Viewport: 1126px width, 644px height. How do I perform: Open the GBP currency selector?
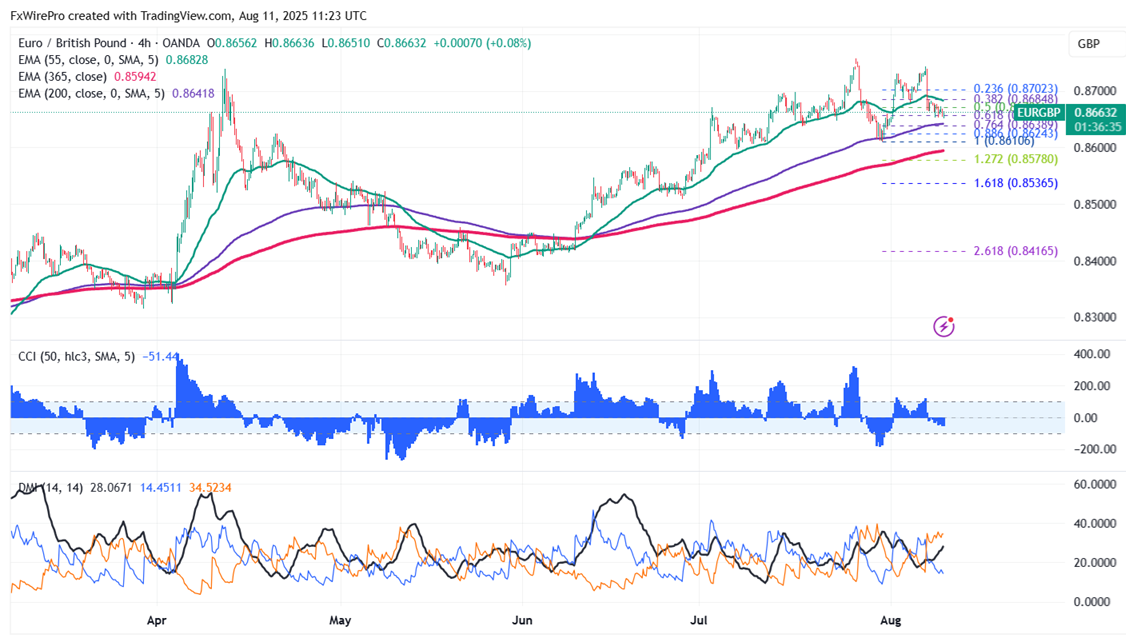click(x=1089, y=44)
